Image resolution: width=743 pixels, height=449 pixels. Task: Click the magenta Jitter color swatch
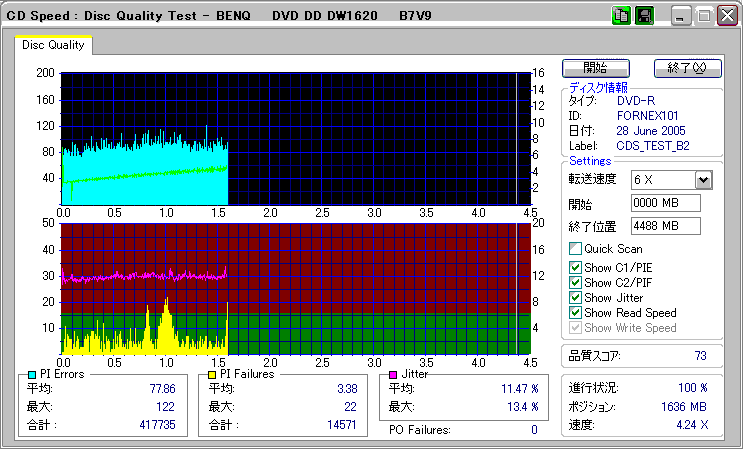coord(393,375)
